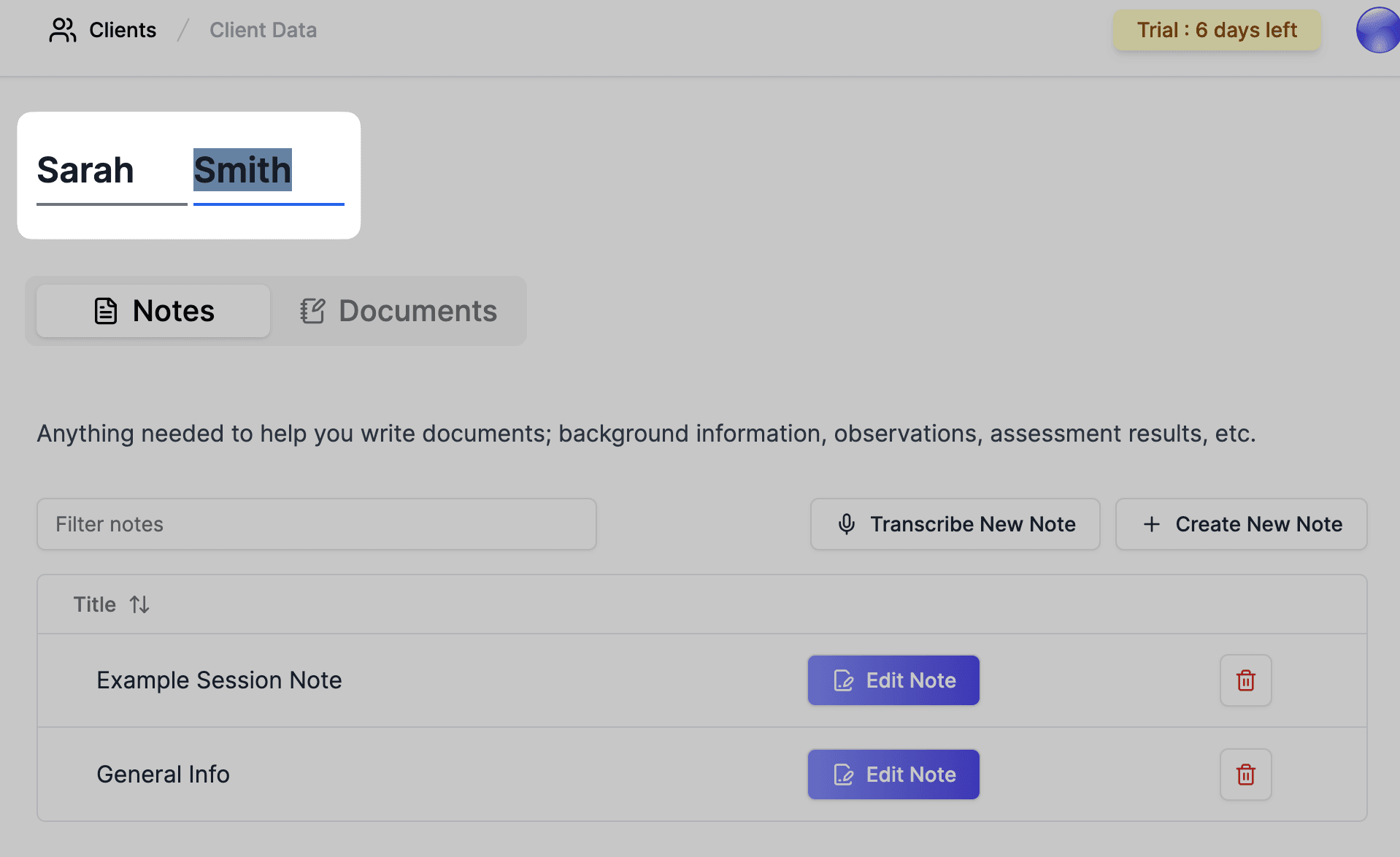Focus the Filter notes search field

click(x=316, y=524)
